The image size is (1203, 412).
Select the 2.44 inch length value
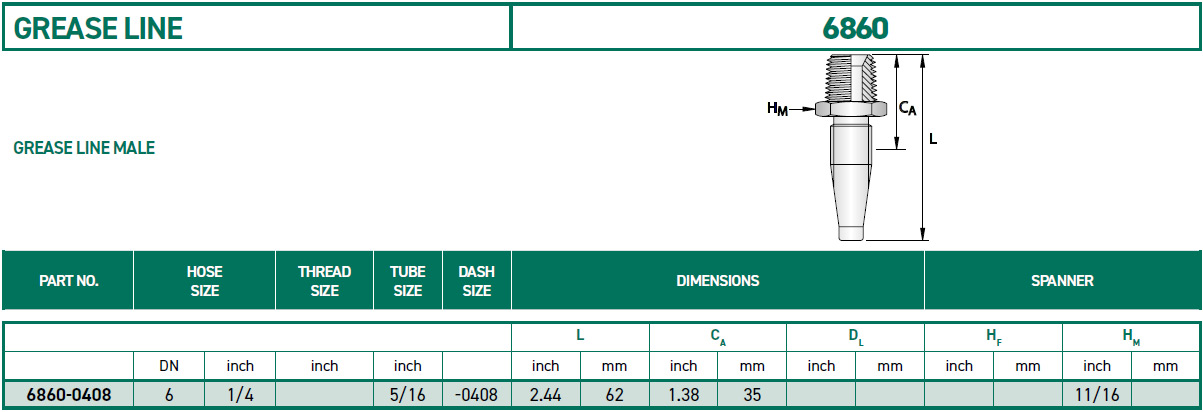tap(546, 395)
